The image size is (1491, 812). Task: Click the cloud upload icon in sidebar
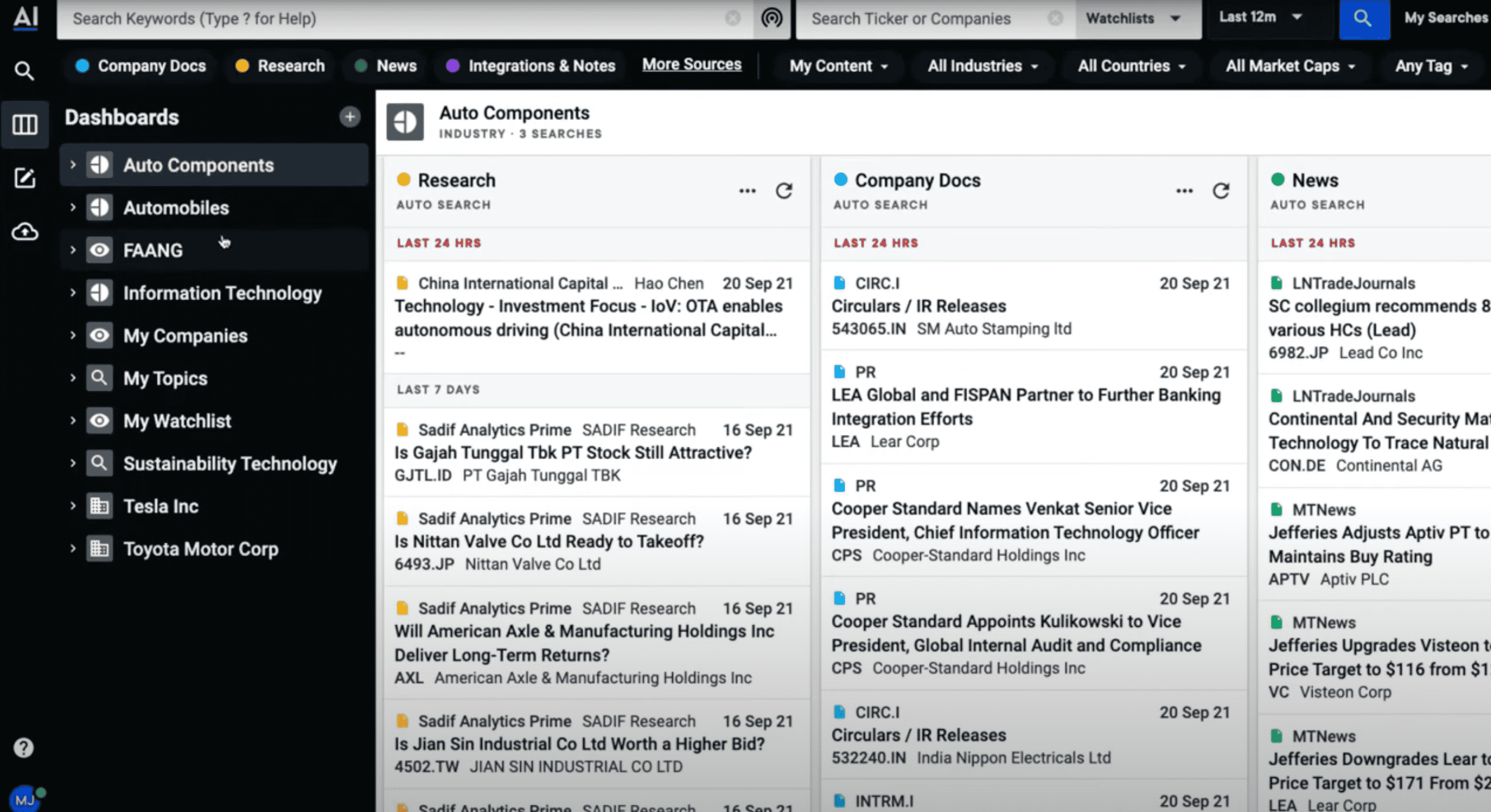pos(25,231)
